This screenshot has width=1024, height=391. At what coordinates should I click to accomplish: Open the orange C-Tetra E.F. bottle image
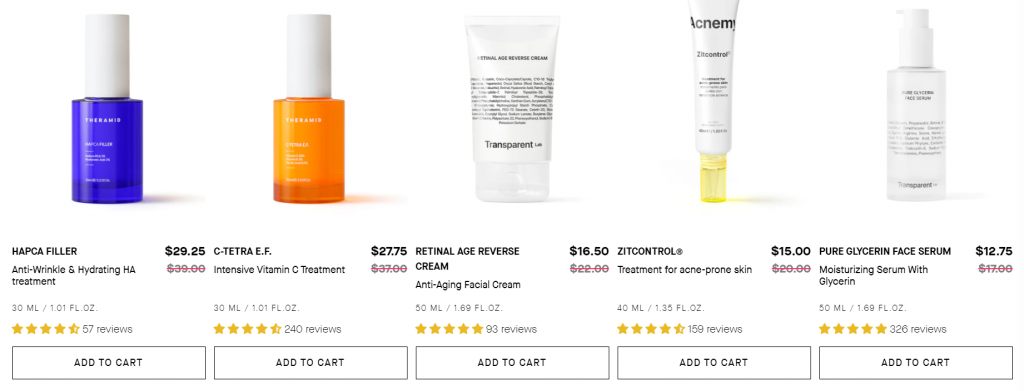pyautogui.click(x=309, y=109)
